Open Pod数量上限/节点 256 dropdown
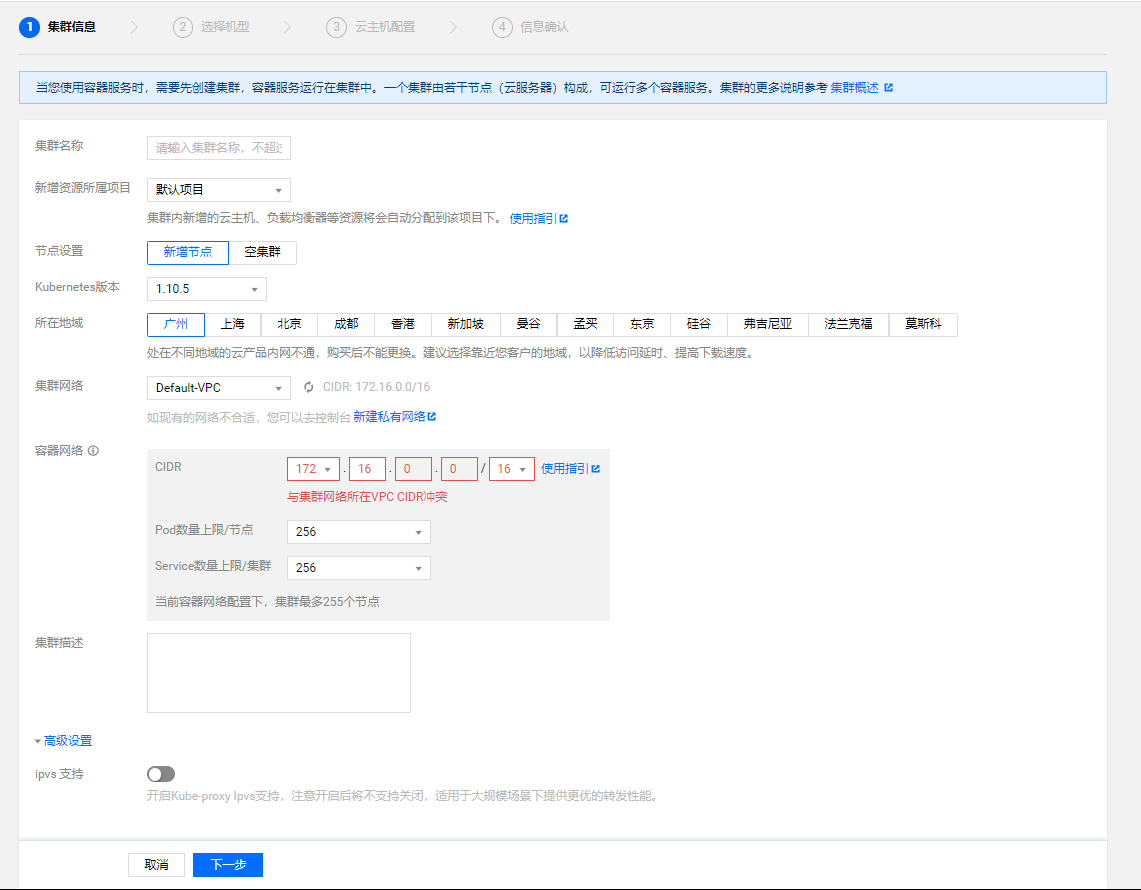The height and width of the screenshot is (890, 1141). 359,532
